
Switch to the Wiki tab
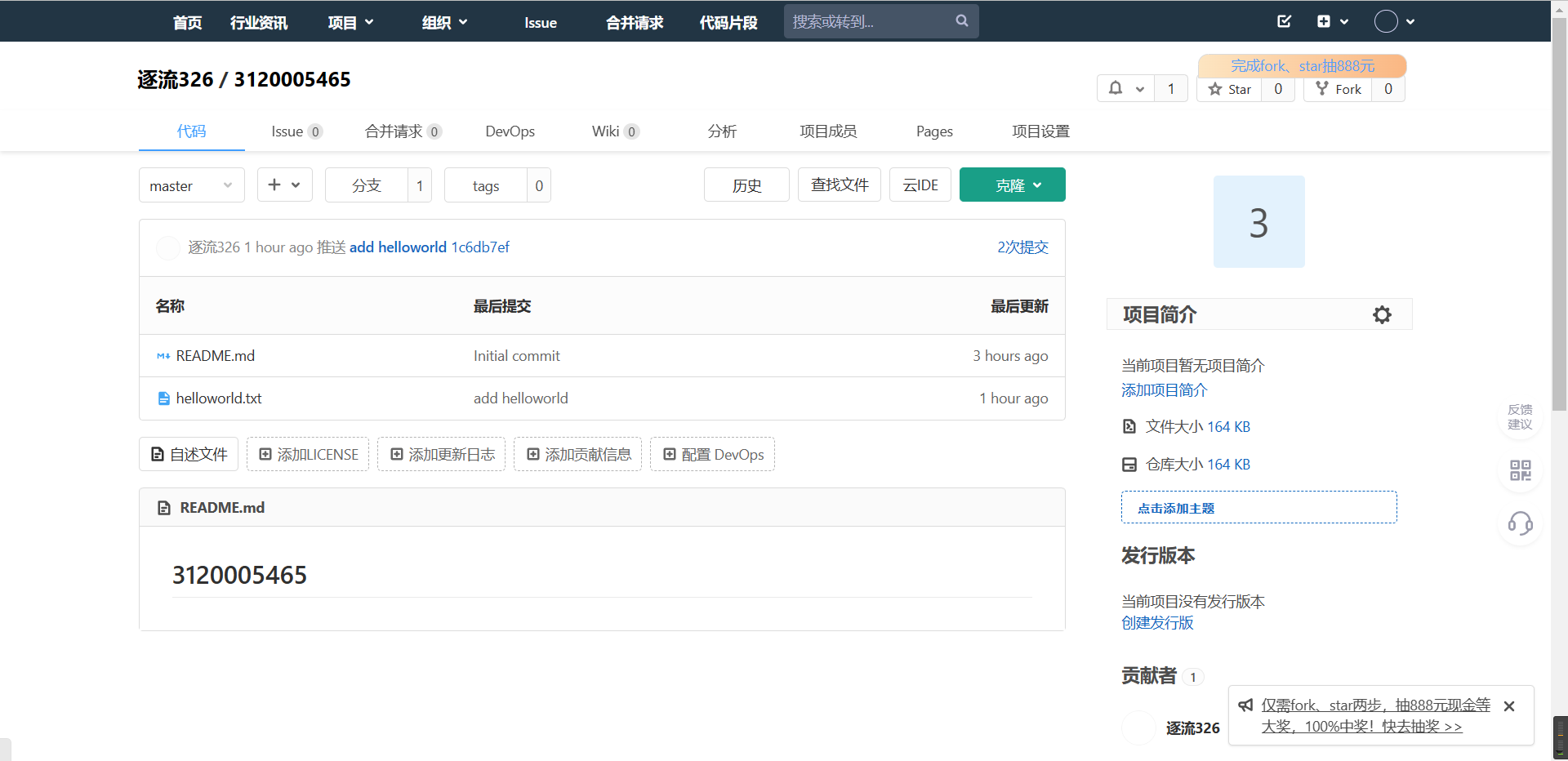[x=616, y=131]
